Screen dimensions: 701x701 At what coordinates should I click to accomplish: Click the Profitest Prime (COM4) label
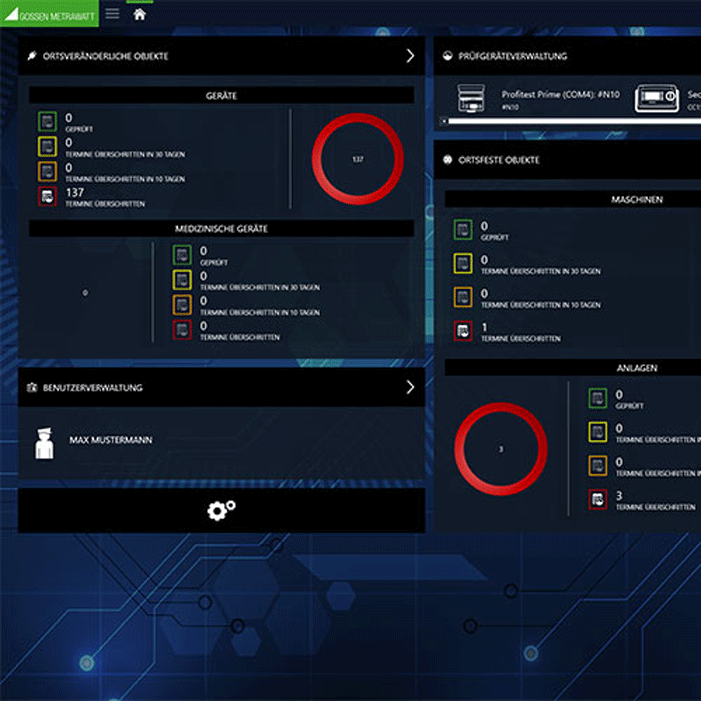pos(560,94)
